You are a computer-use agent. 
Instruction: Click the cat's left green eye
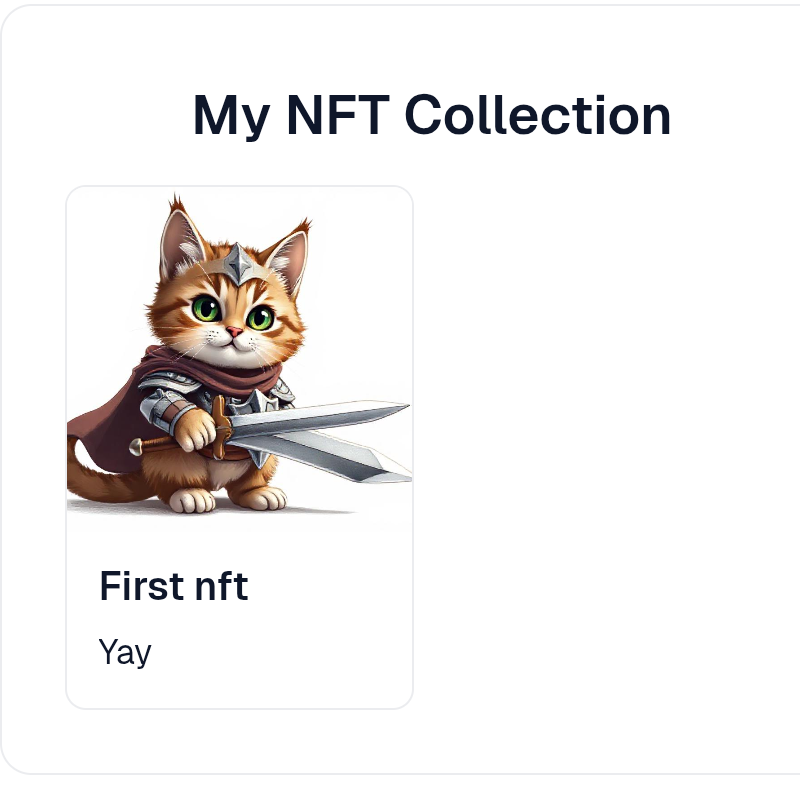pyautogui.click(x=207, y=309)
